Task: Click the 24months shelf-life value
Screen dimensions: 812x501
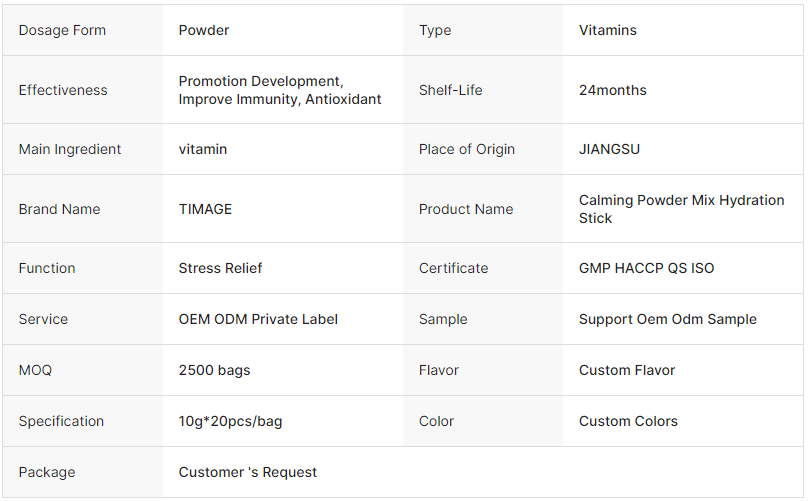Action: pos(612,90)
